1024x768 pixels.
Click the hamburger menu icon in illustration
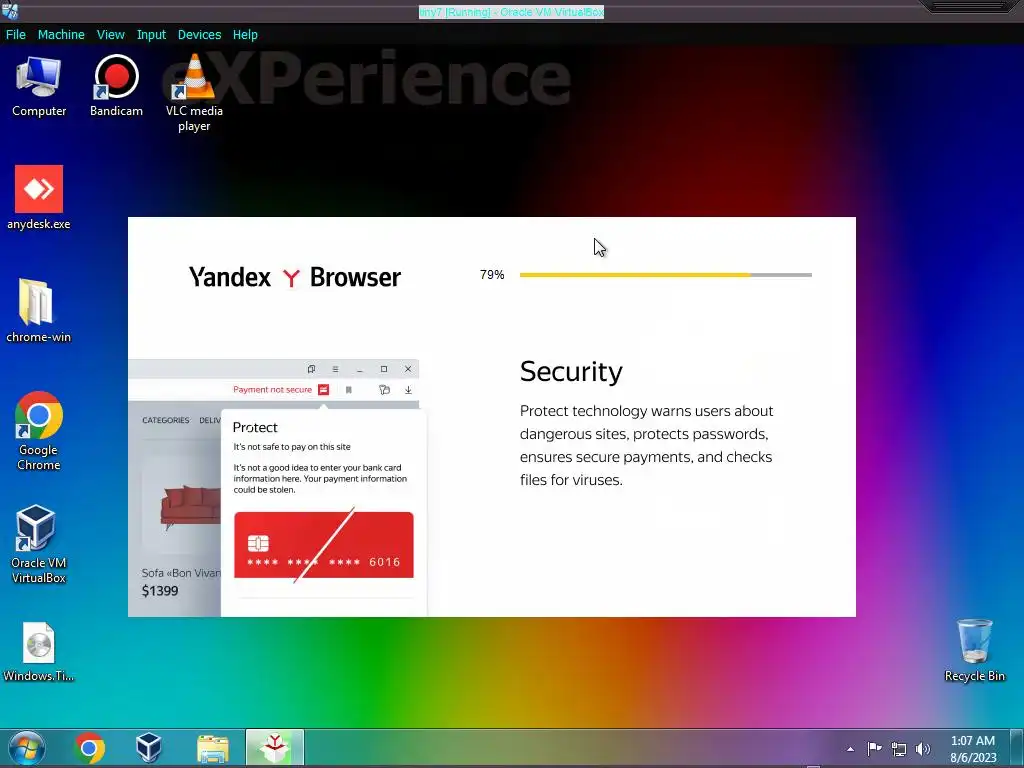point(335,369)
